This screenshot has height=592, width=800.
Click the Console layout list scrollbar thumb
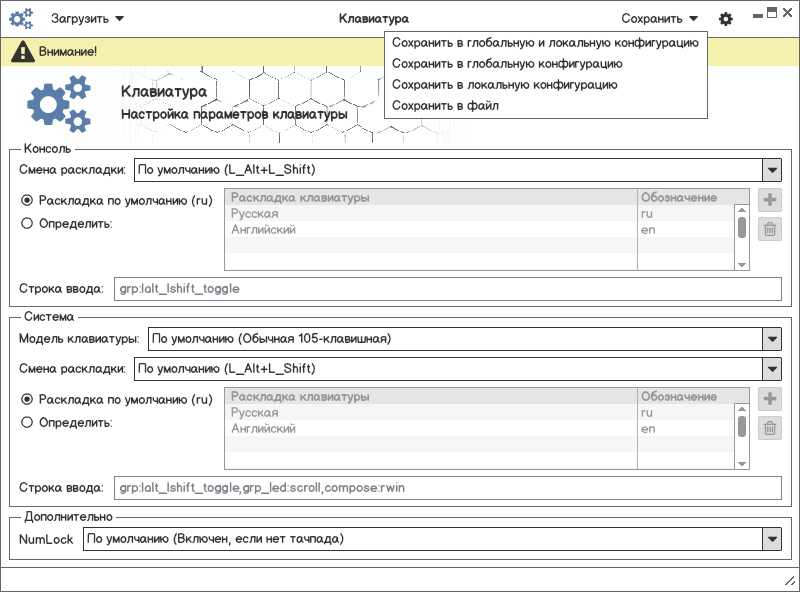(x=742, y=228)
